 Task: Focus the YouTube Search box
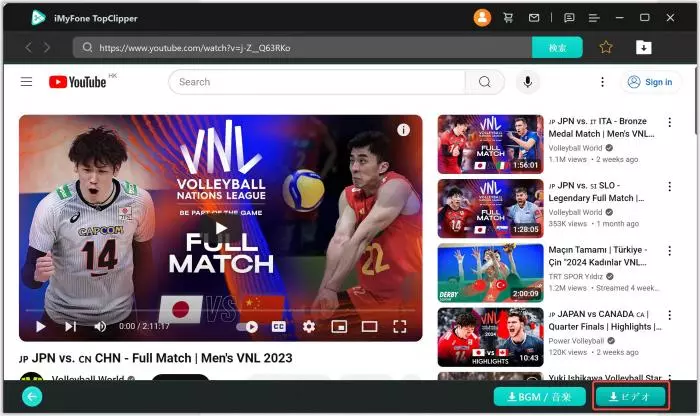tap(317, 82)
